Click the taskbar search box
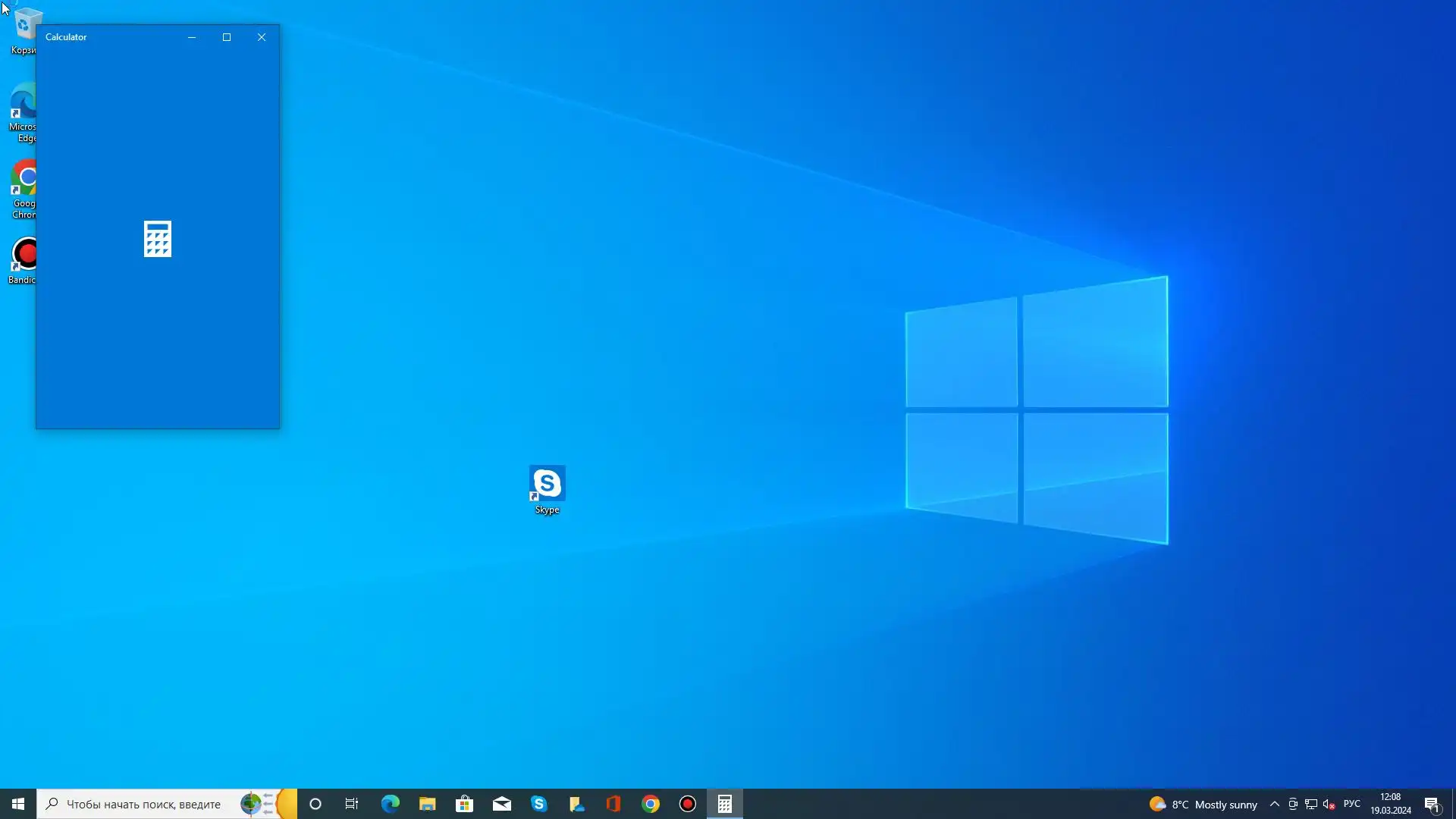1456x819 pixels. (x=144, y=804)
